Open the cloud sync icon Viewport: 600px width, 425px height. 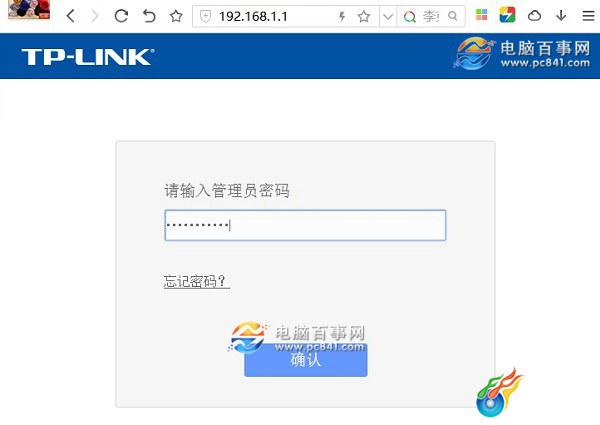(534, 16)
